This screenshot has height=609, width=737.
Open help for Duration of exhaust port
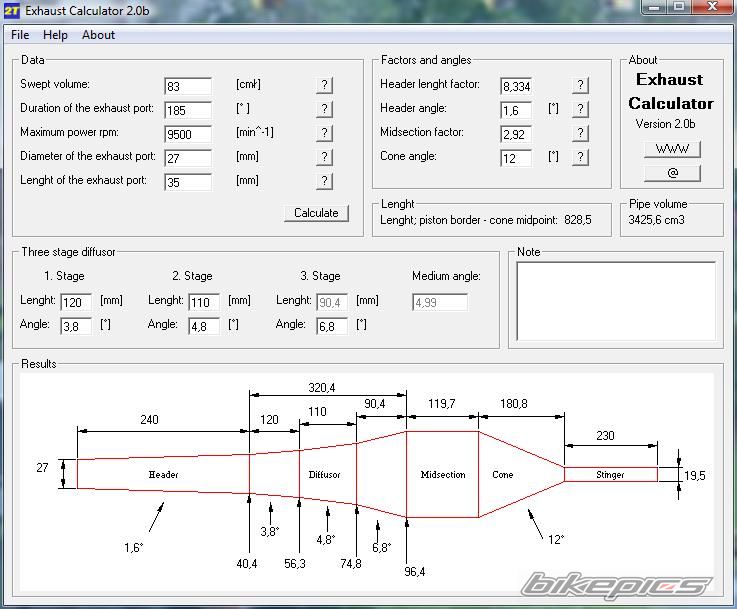pyautogui.click(x=324, y=109)
